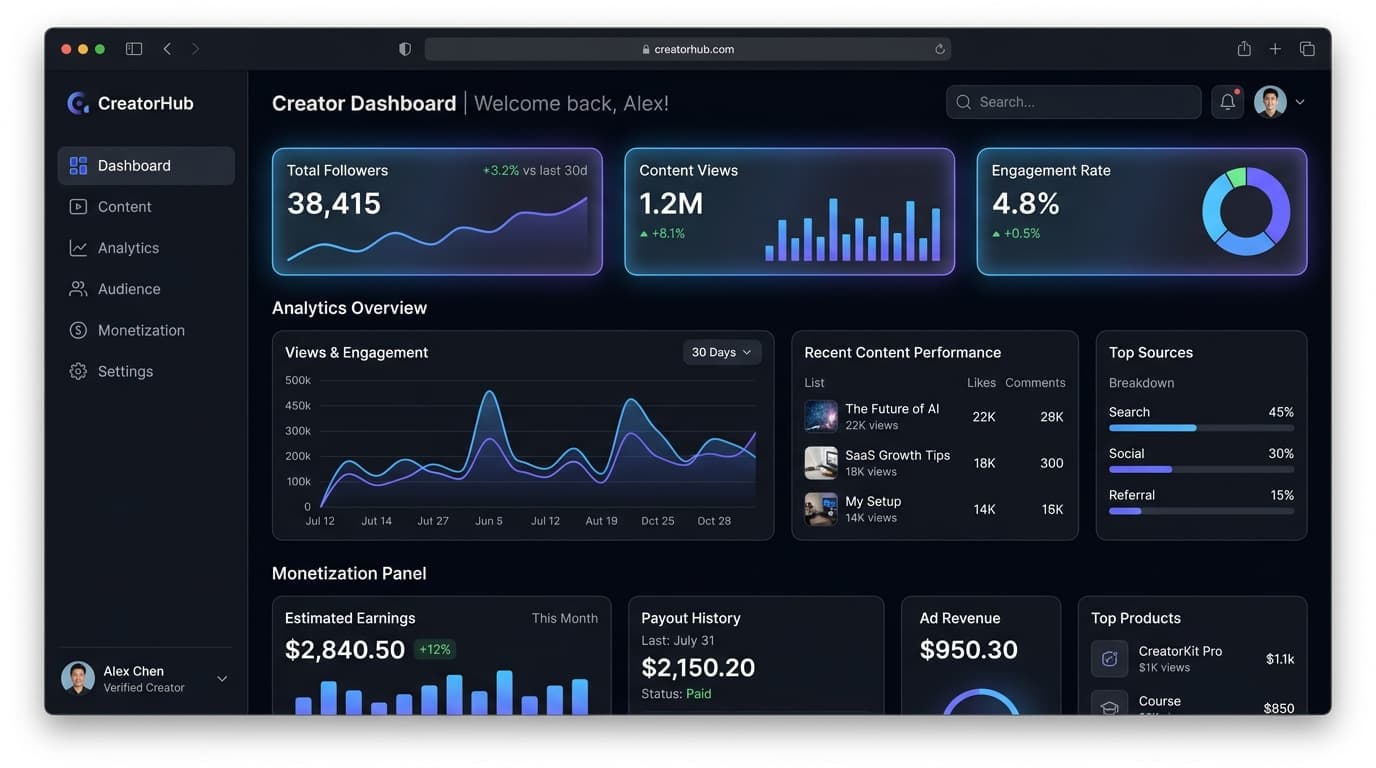Click the Comments column header
The height and width of the screenshot is (768, 1376).
tap(1035, 383)
